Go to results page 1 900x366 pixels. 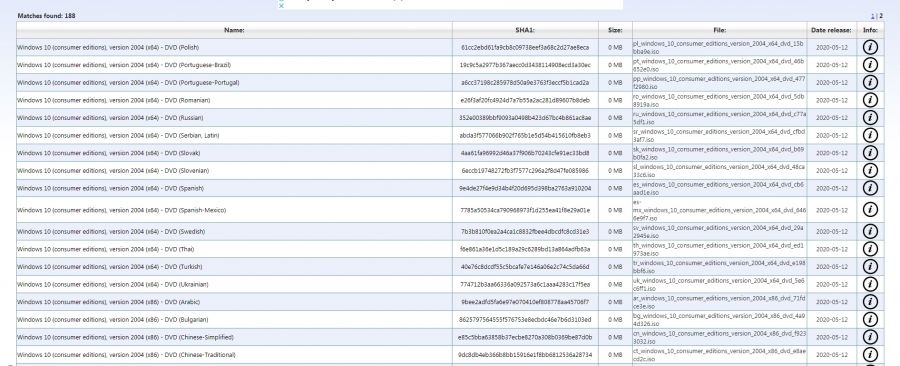(x=873, y=15)
